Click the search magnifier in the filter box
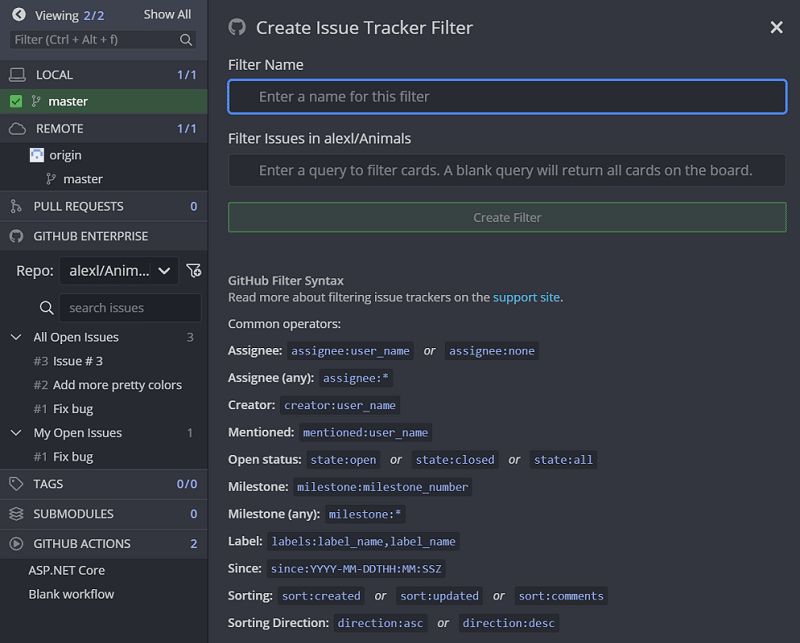The width and height of the screenshot is (800, 643). 186,40
